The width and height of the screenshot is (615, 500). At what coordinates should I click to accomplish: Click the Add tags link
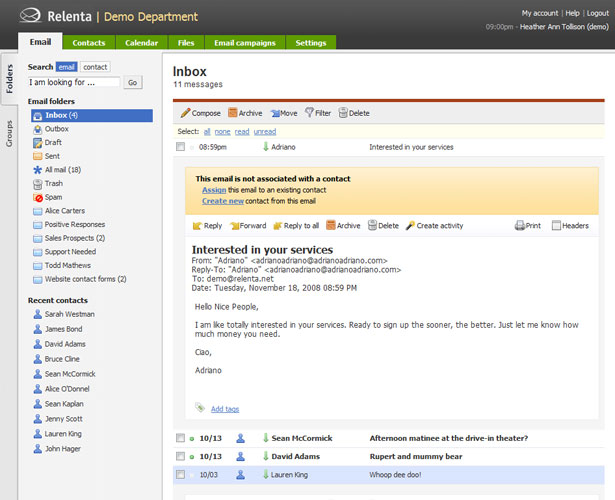pos(225,409)
